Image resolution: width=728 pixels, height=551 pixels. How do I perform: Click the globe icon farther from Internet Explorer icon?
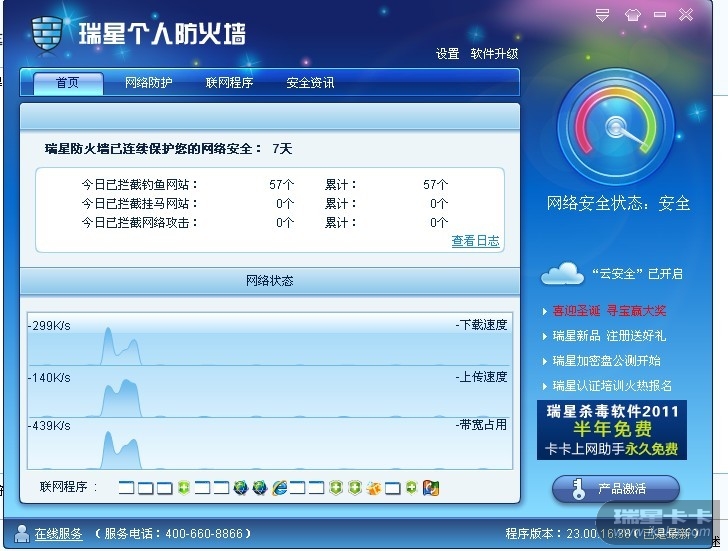[240, 487]
